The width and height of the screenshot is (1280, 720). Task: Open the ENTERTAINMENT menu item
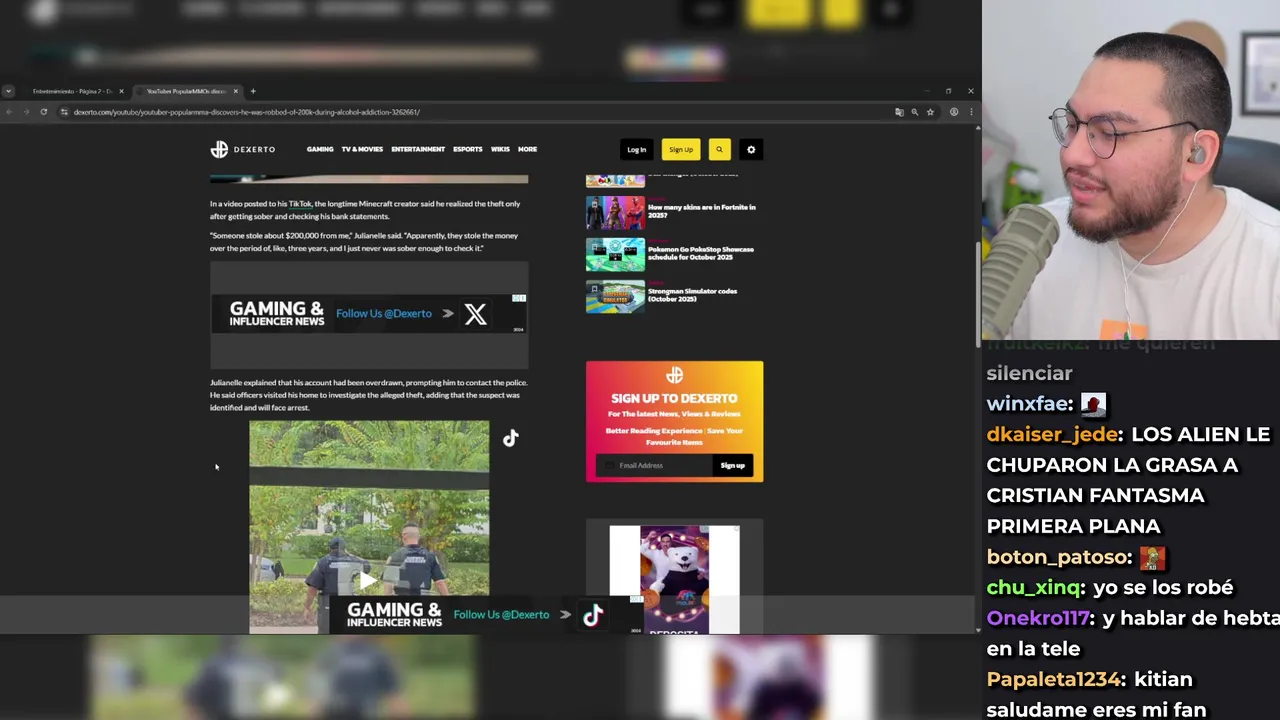point(418,149)
